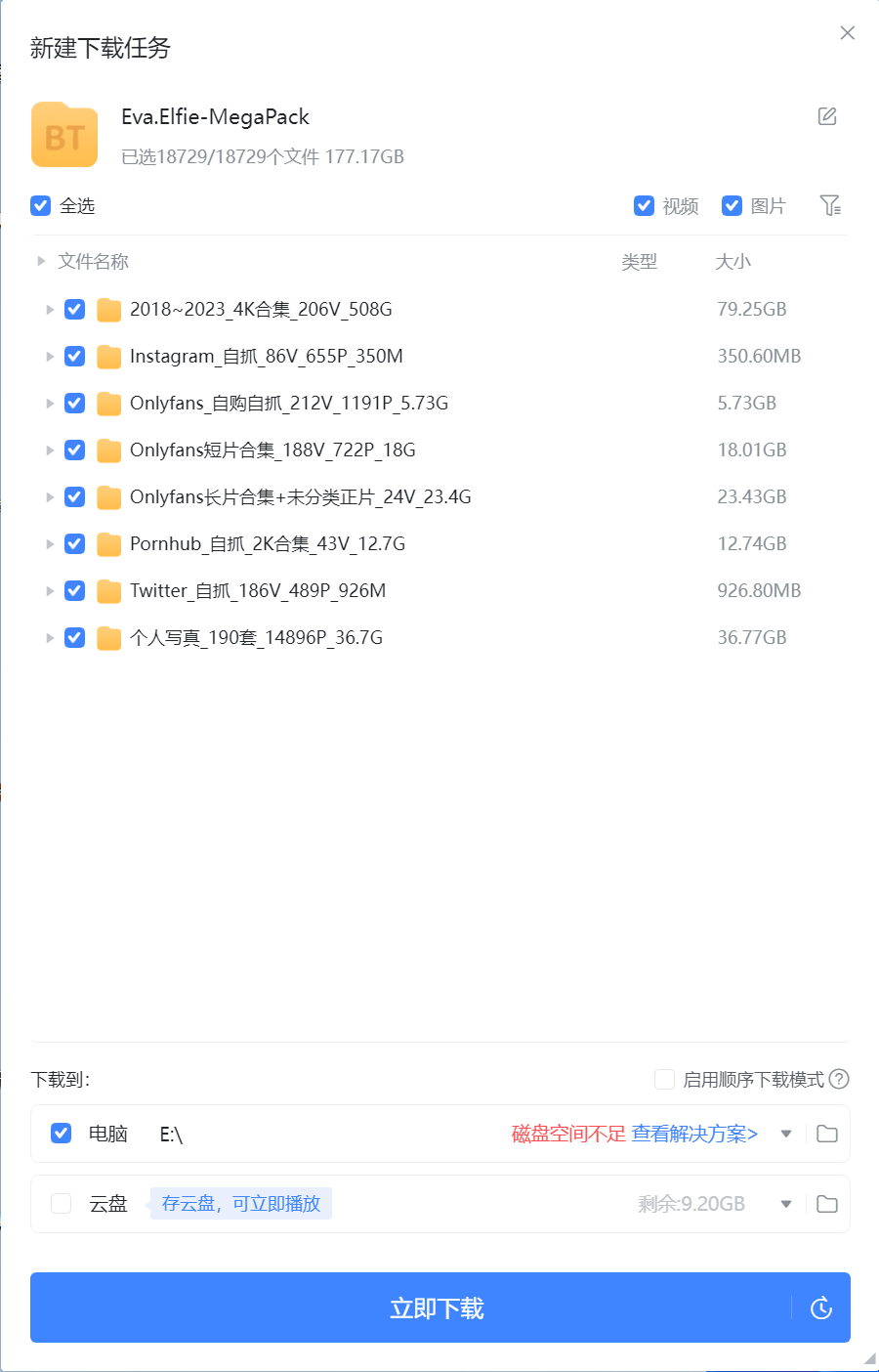The height and width of the screenshot is (1372, 879).
Task: Close the new download task dialog
Action: 848,33
